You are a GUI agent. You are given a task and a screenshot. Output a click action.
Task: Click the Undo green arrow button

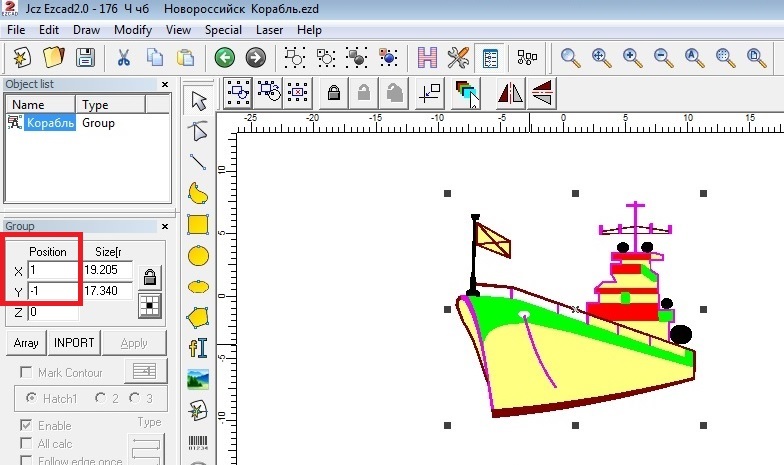coord(224,57)
